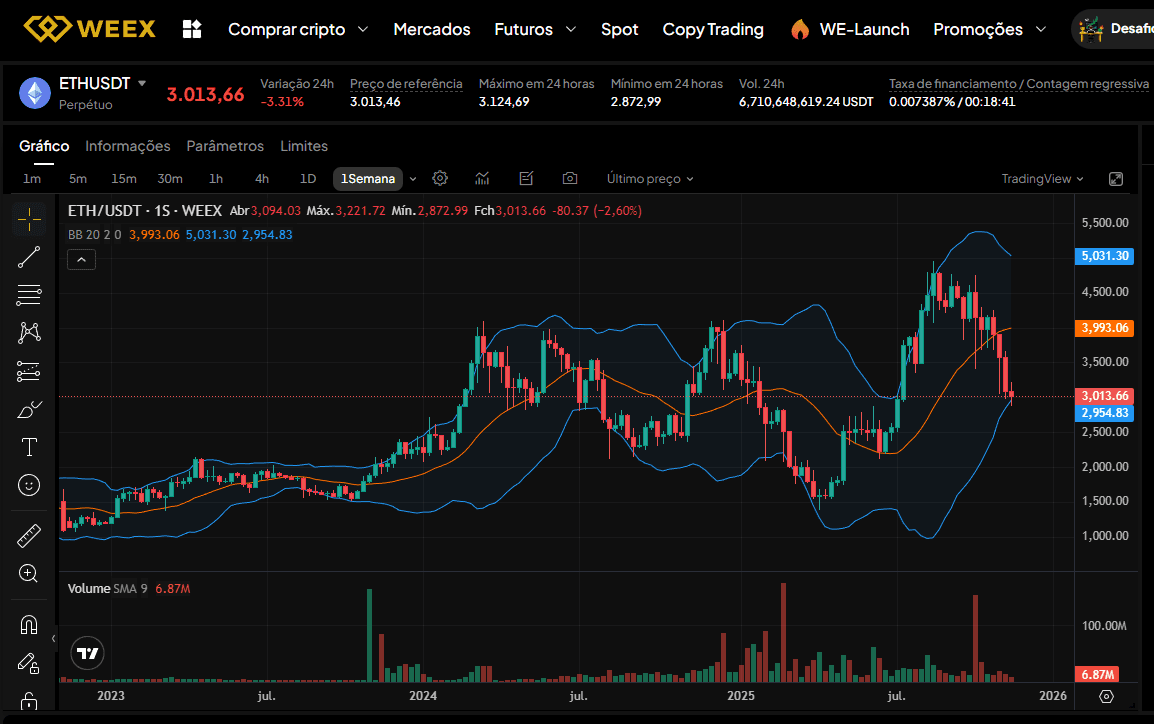Take a chart snapshot with the camera icon
Viewport: 1154px width, 724px height.
[569, 178]
